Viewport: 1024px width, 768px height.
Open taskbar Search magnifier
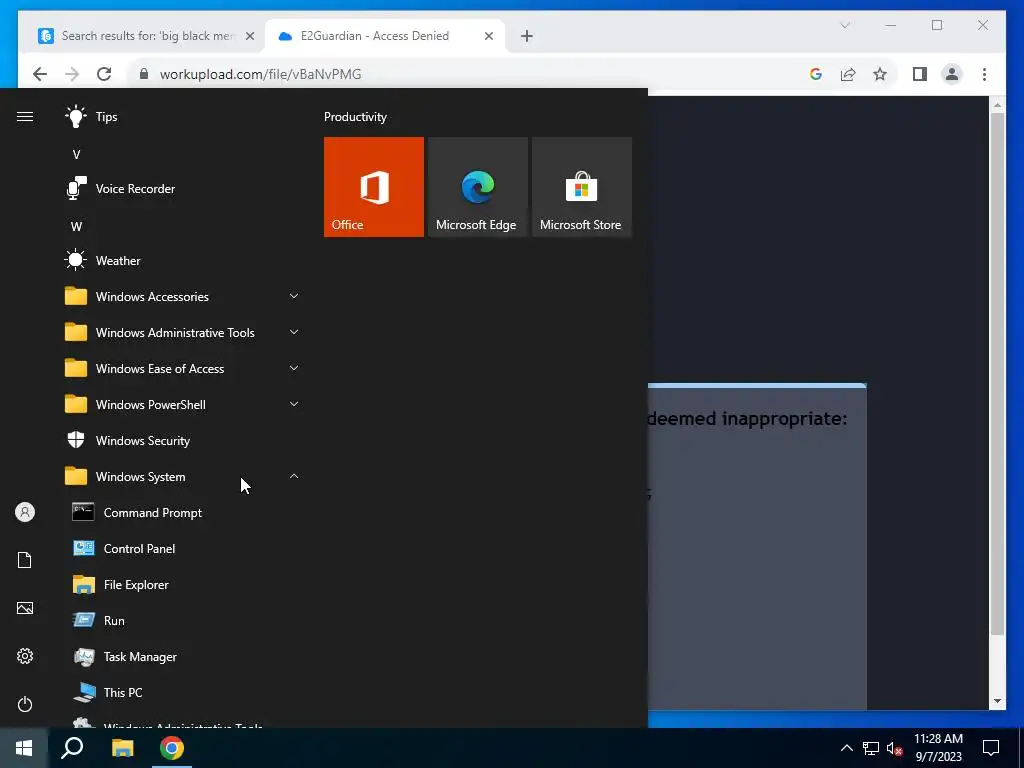72,748
